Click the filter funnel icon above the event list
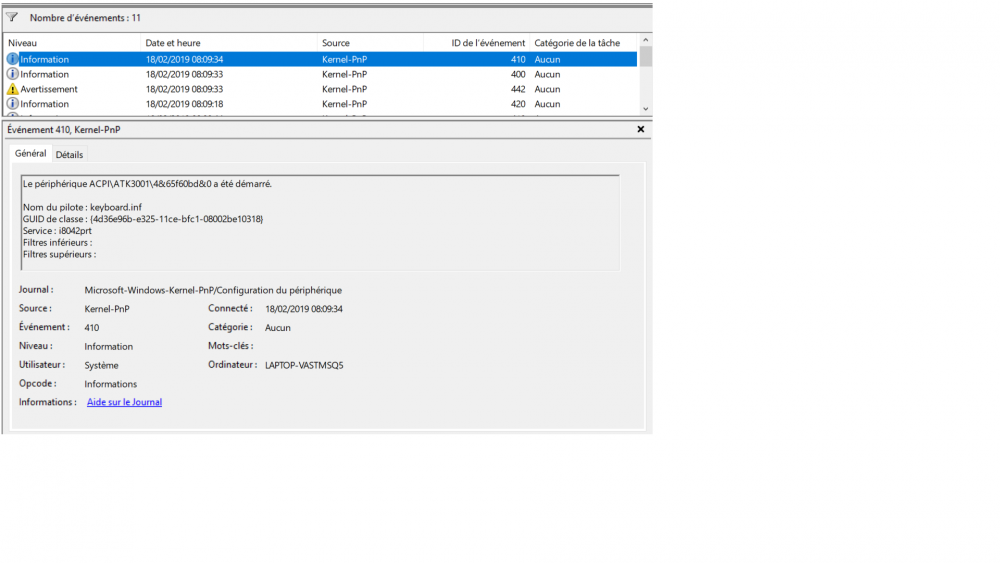This screenshot has height=563, width=1000. pyautogui.click(x=12, y=17)
